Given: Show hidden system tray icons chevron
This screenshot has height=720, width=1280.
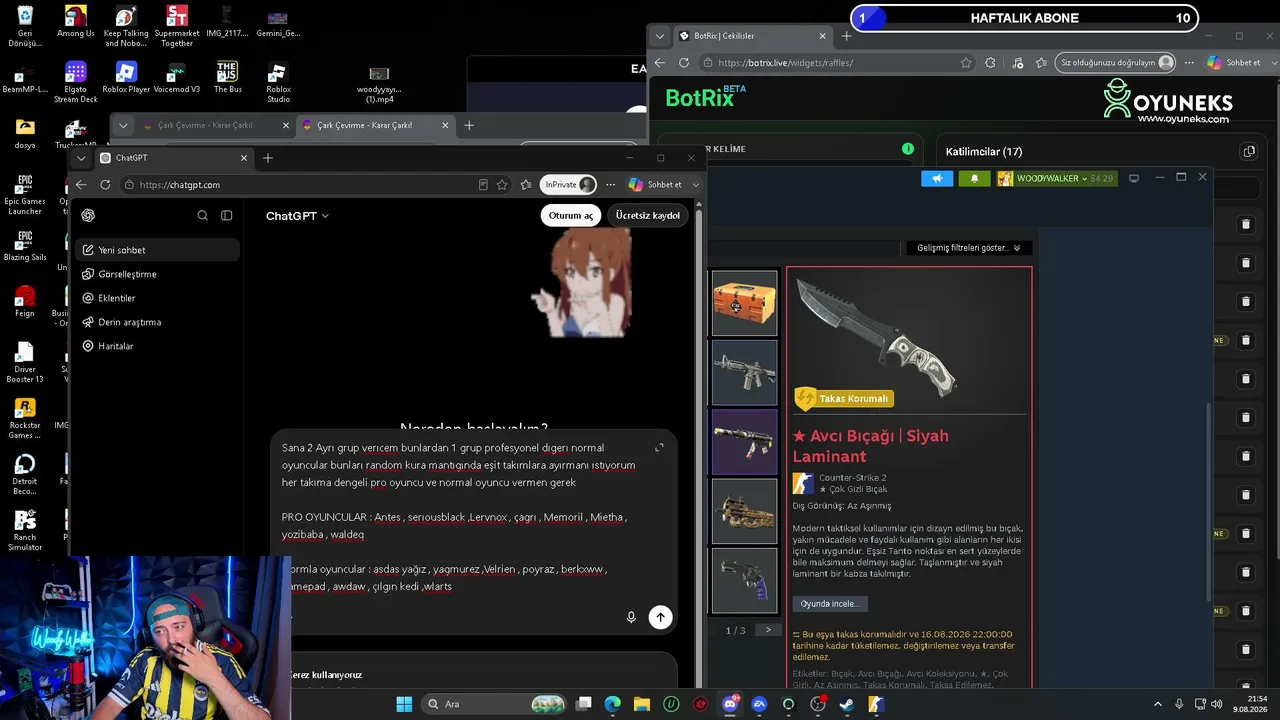Looking at the screenshot, I should pos(1158,704).
